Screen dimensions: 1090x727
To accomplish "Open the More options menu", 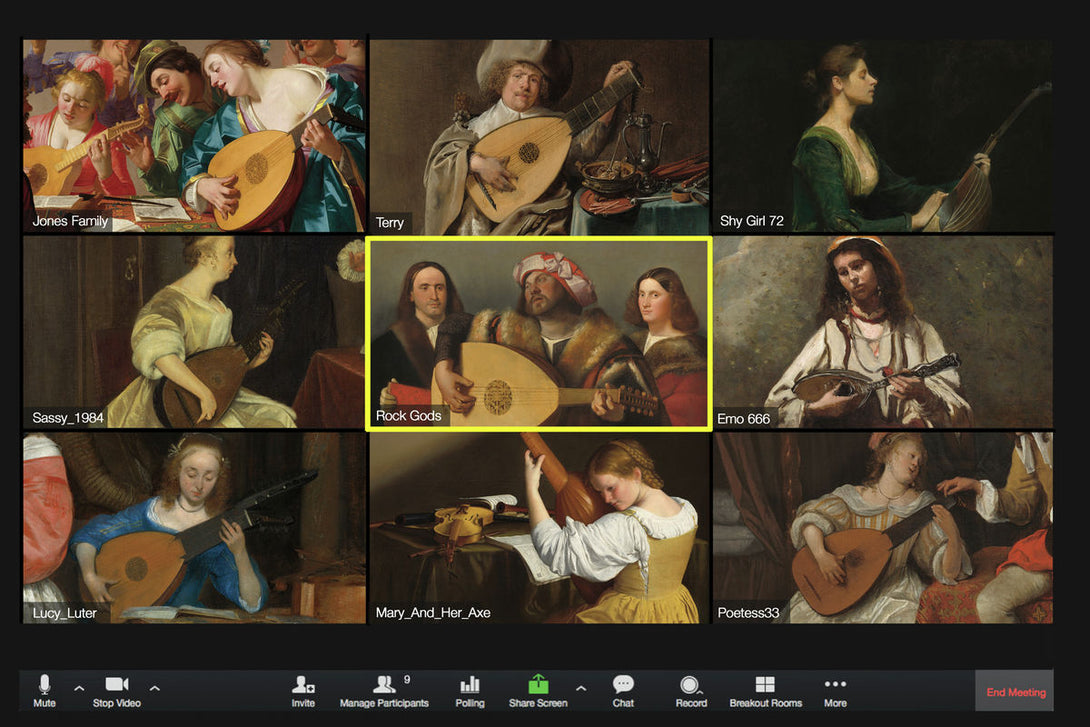I will click(x=835, y=690).
